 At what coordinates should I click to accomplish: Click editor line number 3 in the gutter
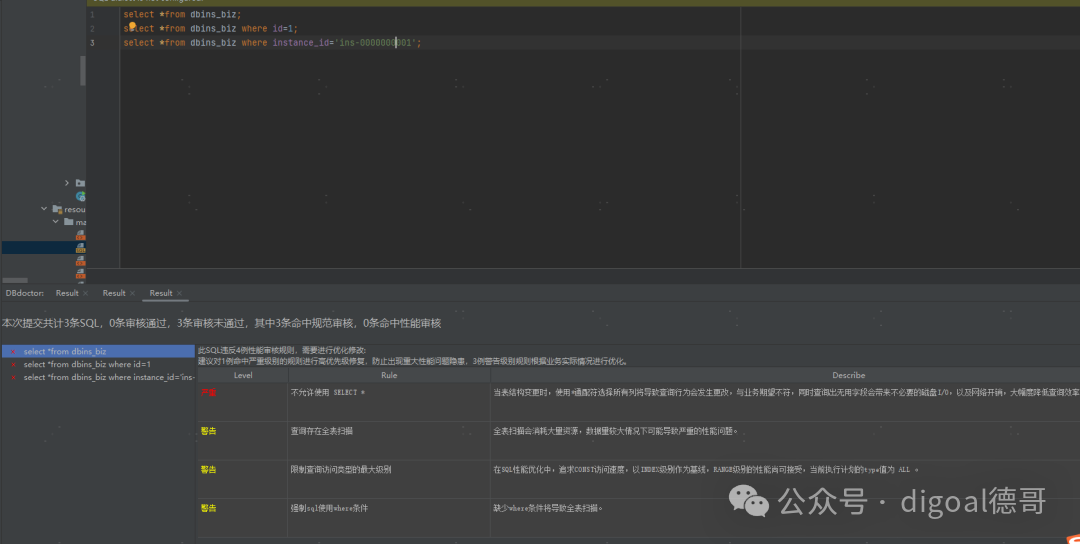(92, 43)
